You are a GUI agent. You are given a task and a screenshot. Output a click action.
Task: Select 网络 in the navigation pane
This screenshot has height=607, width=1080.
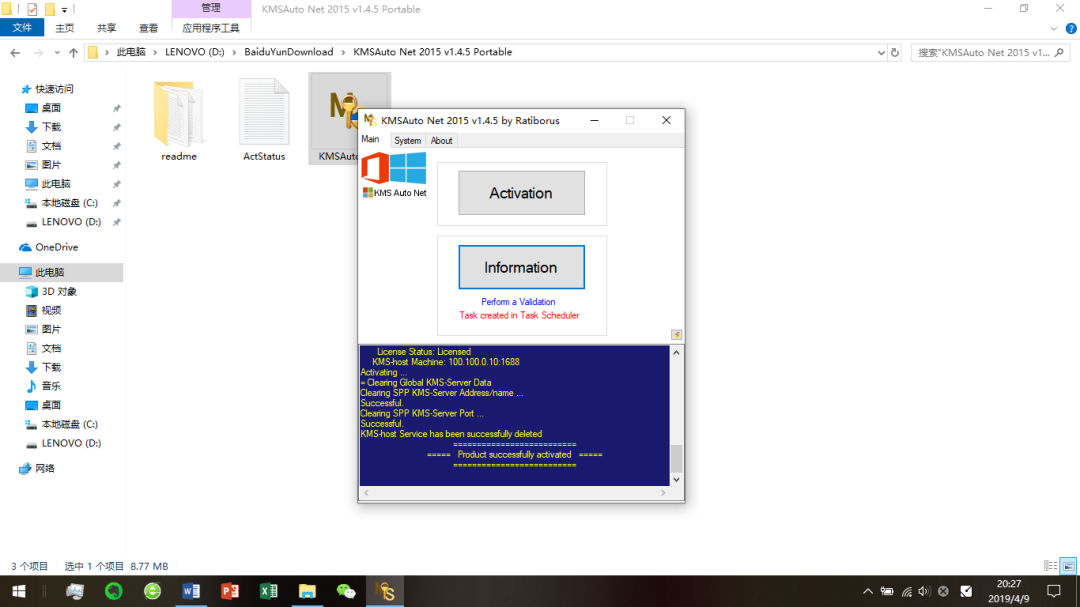click(45, 469)
